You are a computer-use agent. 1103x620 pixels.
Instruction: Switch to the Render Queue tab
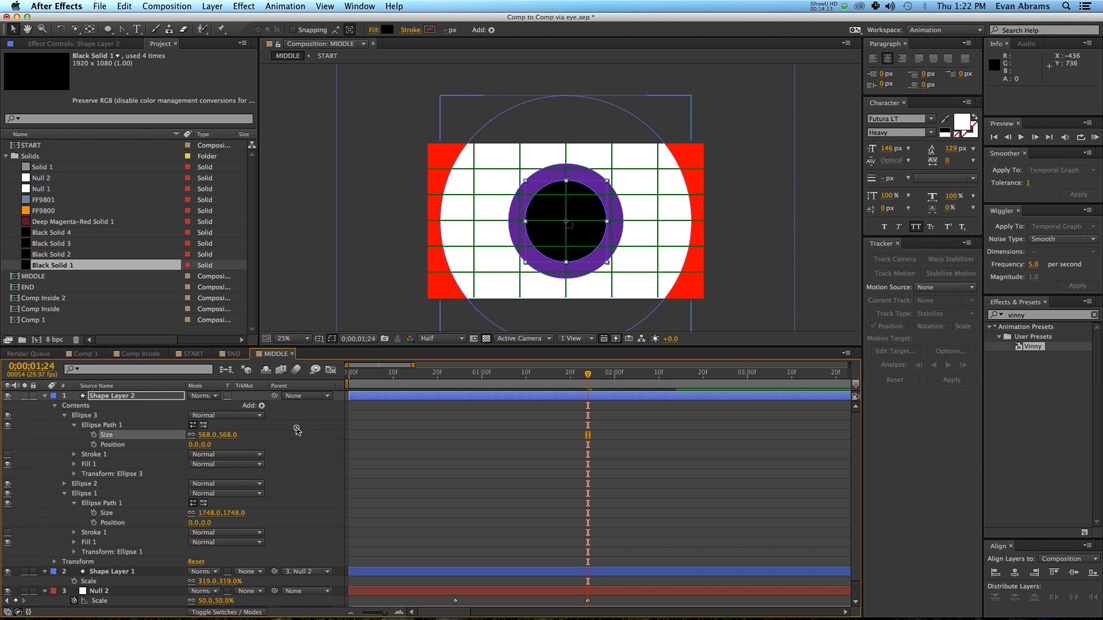(x=28, y=354)
